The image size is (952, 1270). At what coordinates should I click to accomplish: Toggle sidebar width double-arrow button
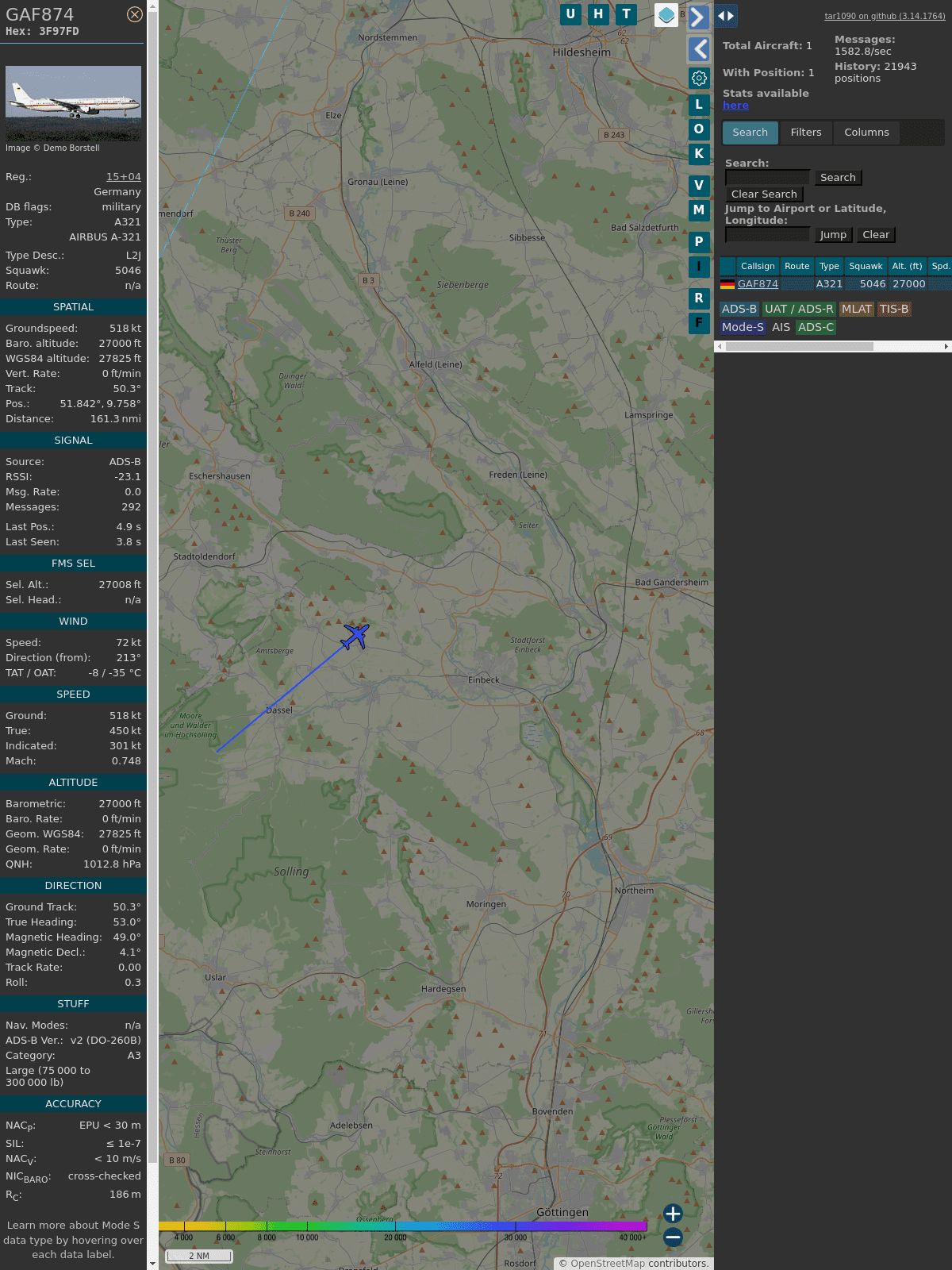(726, 16)
